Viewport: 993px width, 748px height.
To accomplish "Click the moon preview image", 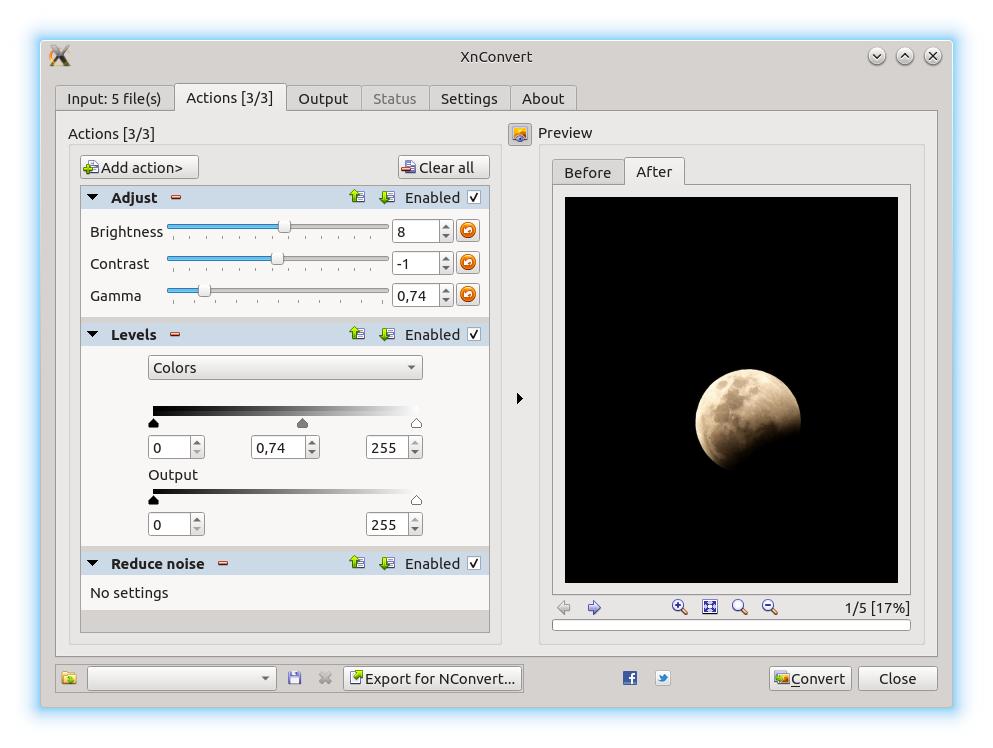I will pos(731,390).
